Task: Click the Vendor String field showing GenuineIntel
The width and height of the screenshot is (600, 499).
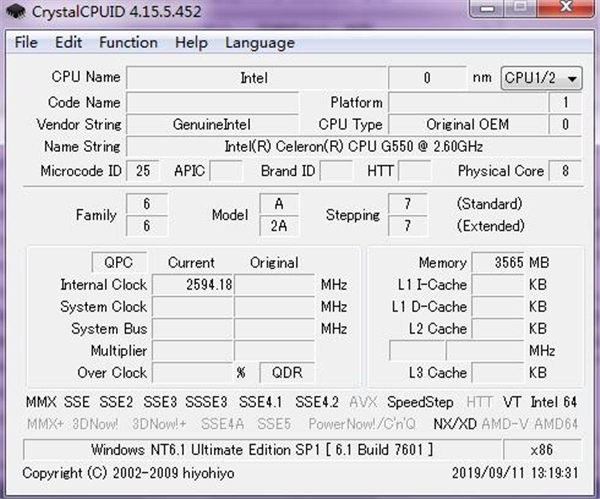Action: point(212,125)
